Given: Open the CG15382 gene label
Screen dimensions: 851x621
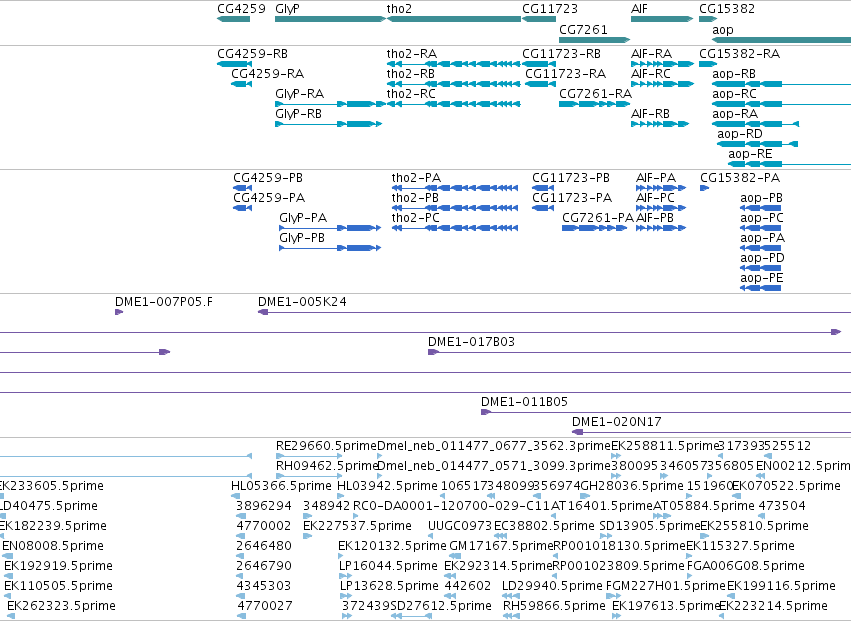Looking at the screenshot, I should tap(727, 9).
